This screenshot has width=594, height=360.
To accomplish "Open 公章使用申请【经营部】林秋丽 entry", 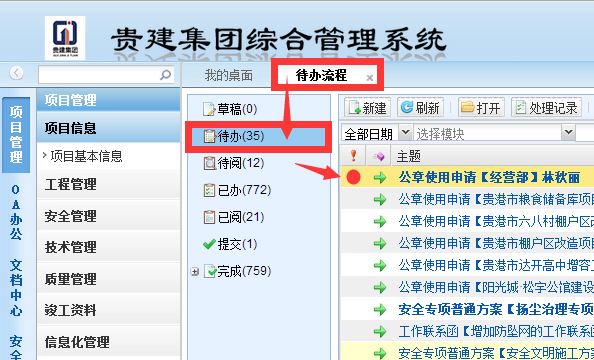I will (489, 177).
